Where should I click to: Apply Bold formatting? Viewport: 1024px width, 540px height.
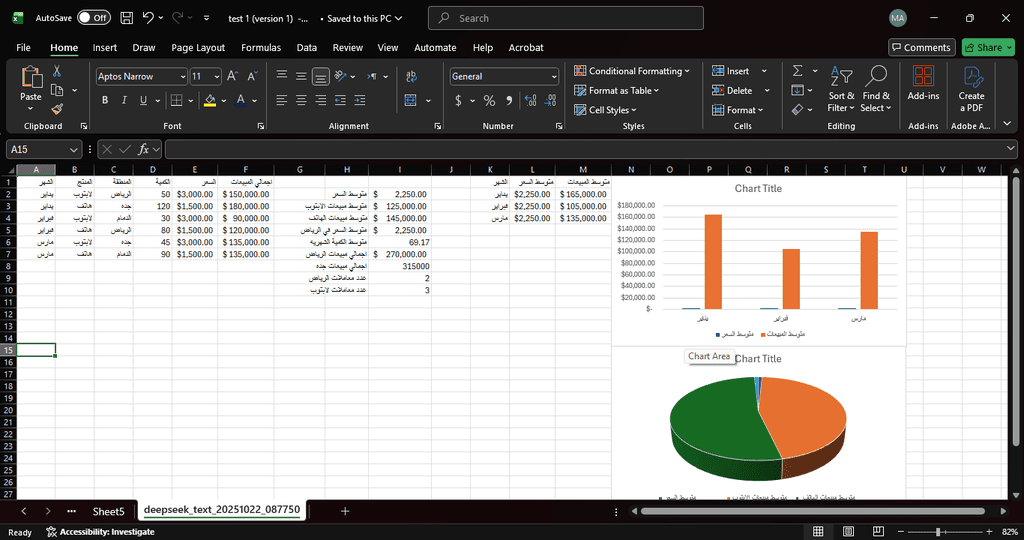104,100
